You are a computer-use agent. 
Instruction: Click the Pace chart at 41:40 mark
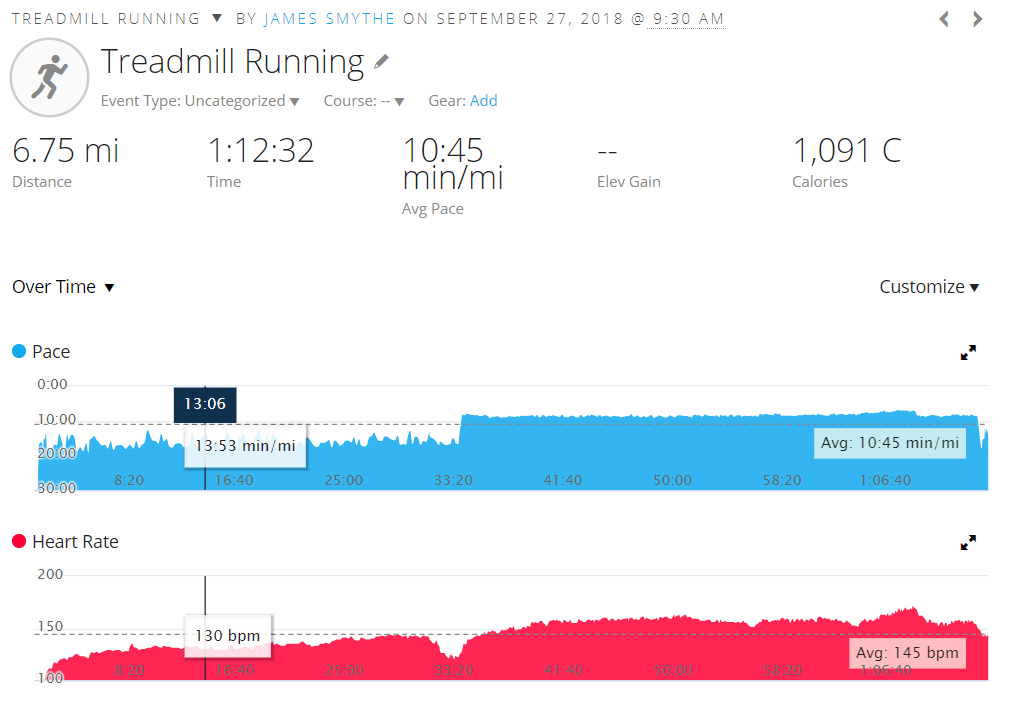tap(563, 450)
